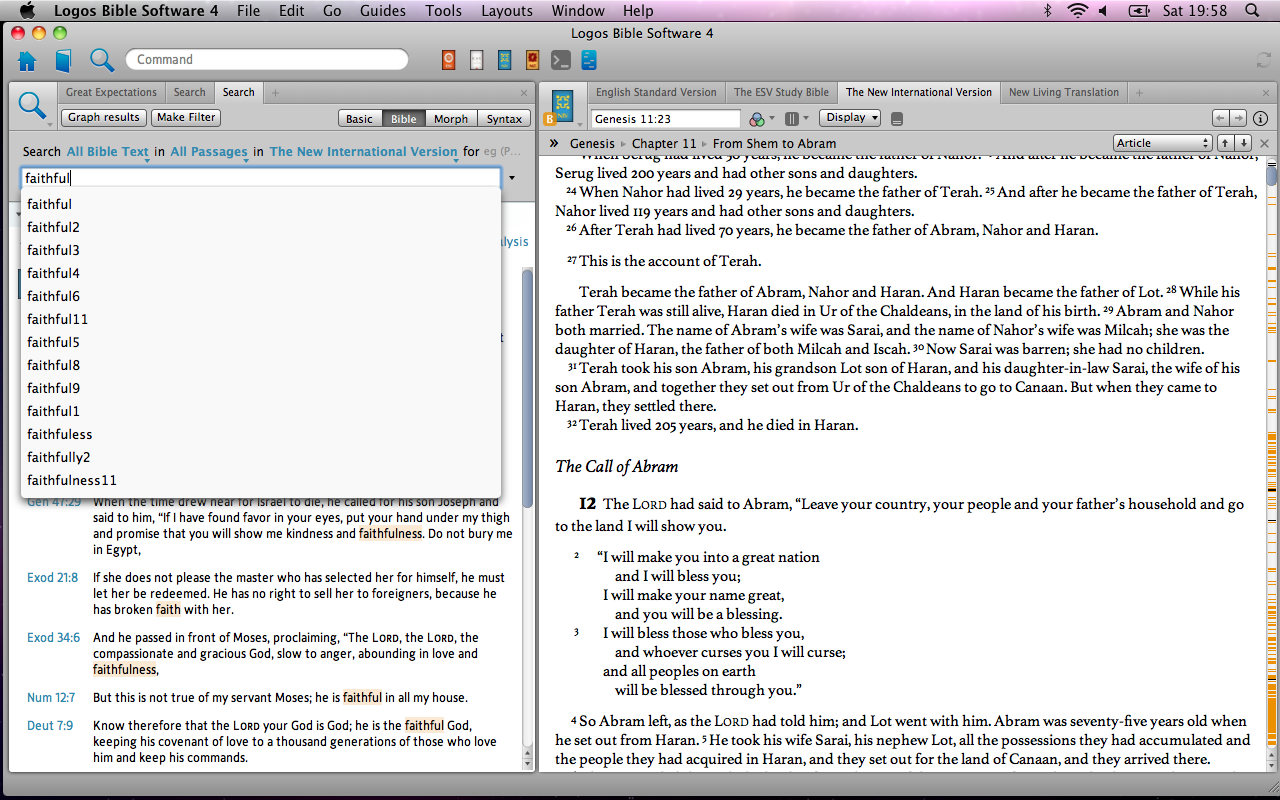Close the Bible panel locator bar
Viewport: 1280px width, 800px height.
point(1264,143)
